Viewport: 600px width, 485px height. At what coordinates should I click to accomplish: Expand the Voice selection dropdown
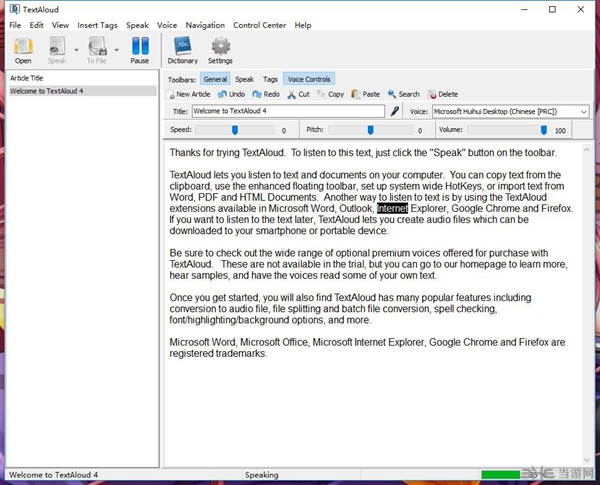tap(583, 112)
